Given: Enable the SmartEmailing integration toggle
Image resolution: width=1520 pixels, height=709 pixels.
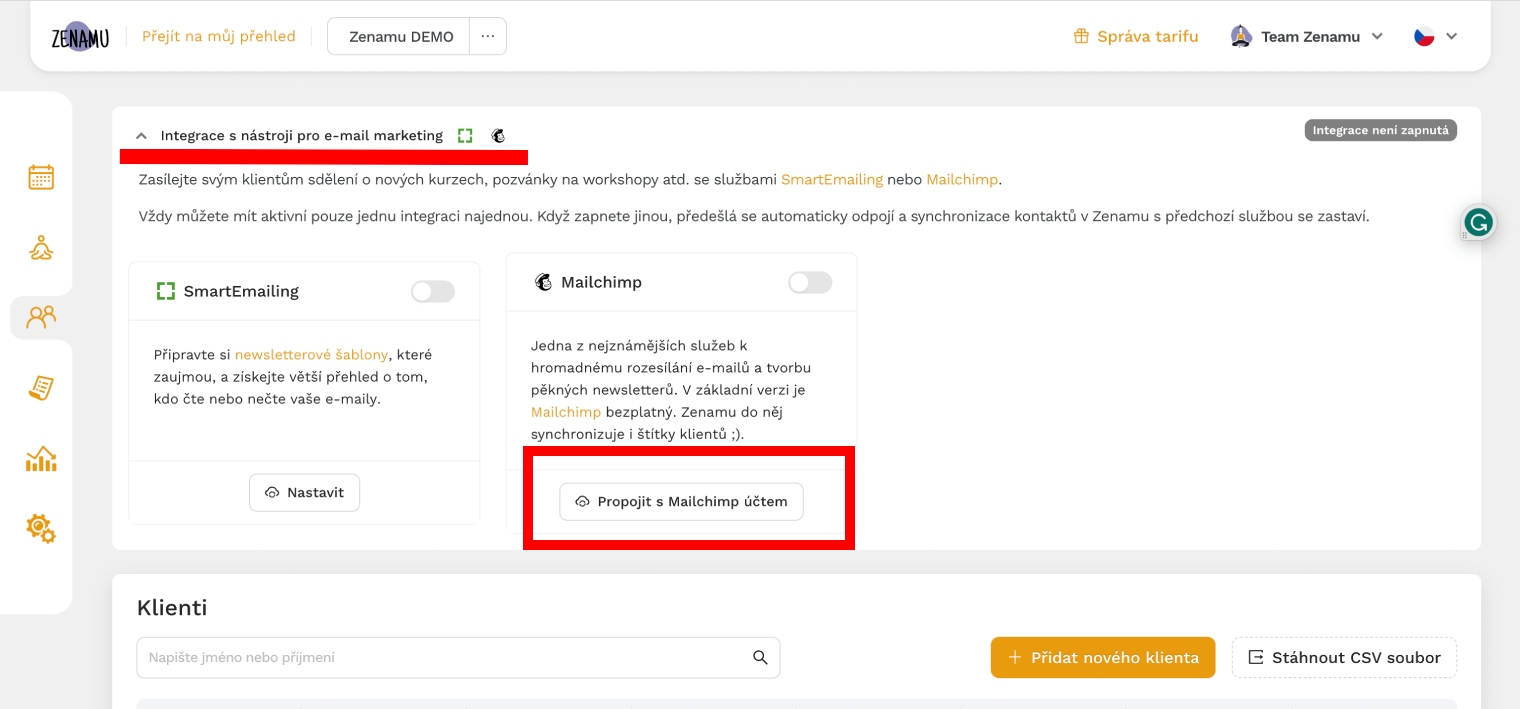Looking at the screenshot, I should (433, 291).
